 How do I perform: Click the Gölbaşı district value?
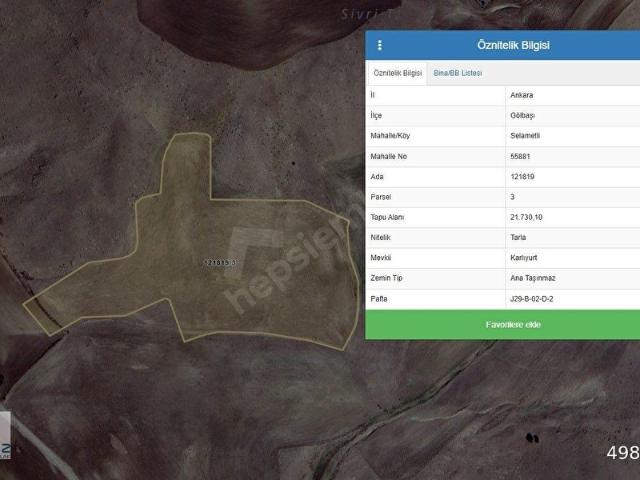pyautogui.click(x=522, y=116)
